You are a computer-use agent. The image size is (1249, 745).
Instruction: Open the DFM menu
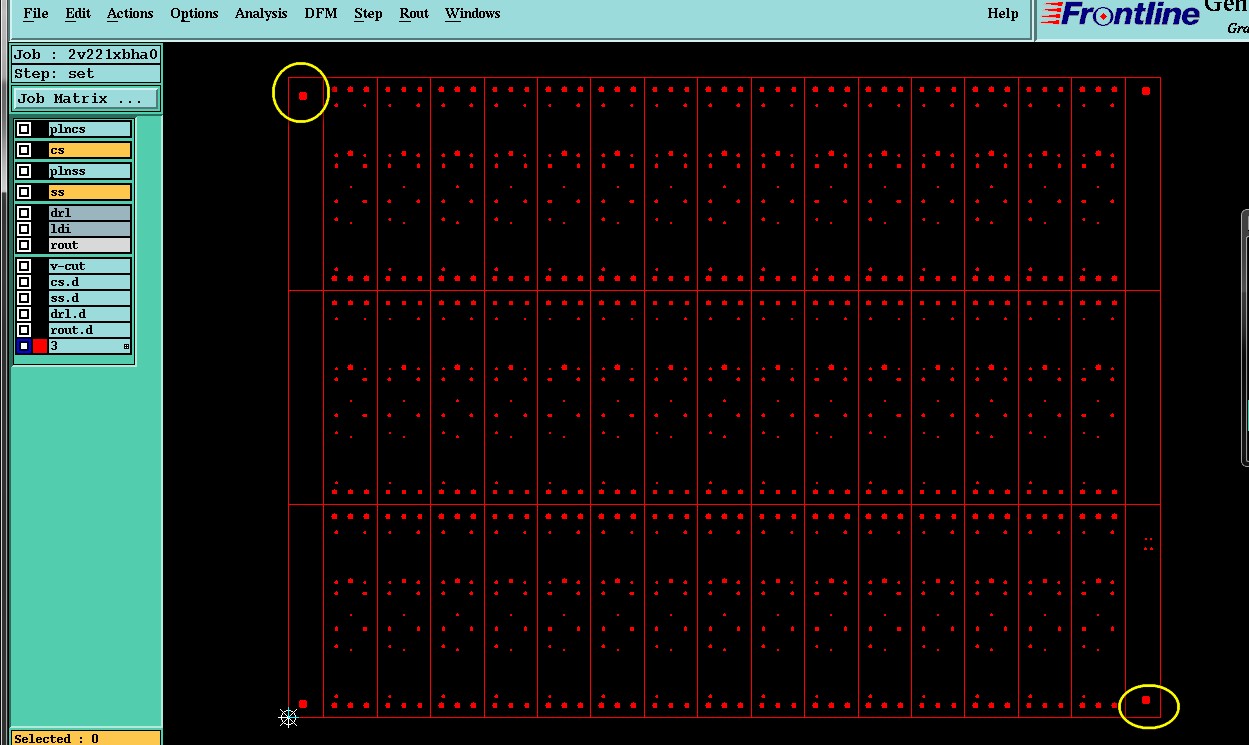coord(321,13)
